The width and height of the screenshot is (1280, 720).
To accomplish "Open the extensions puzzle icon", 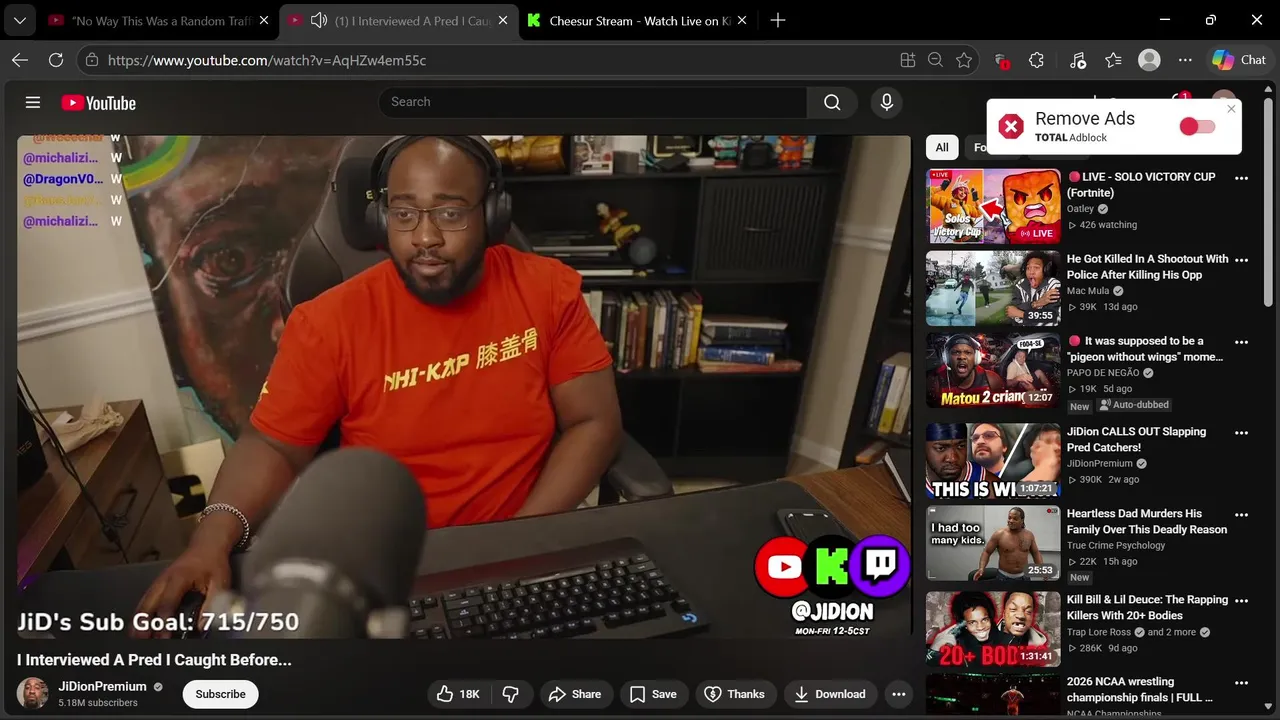I will coord(1036,60).
